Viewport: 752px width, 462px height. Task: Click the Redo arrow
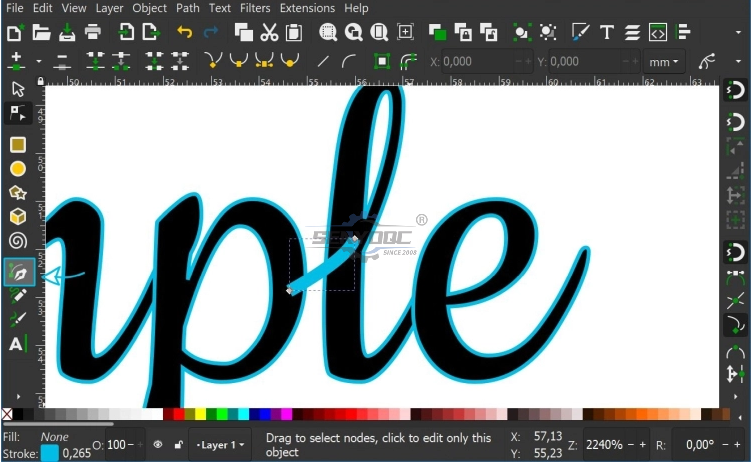[x=211, y=32]
